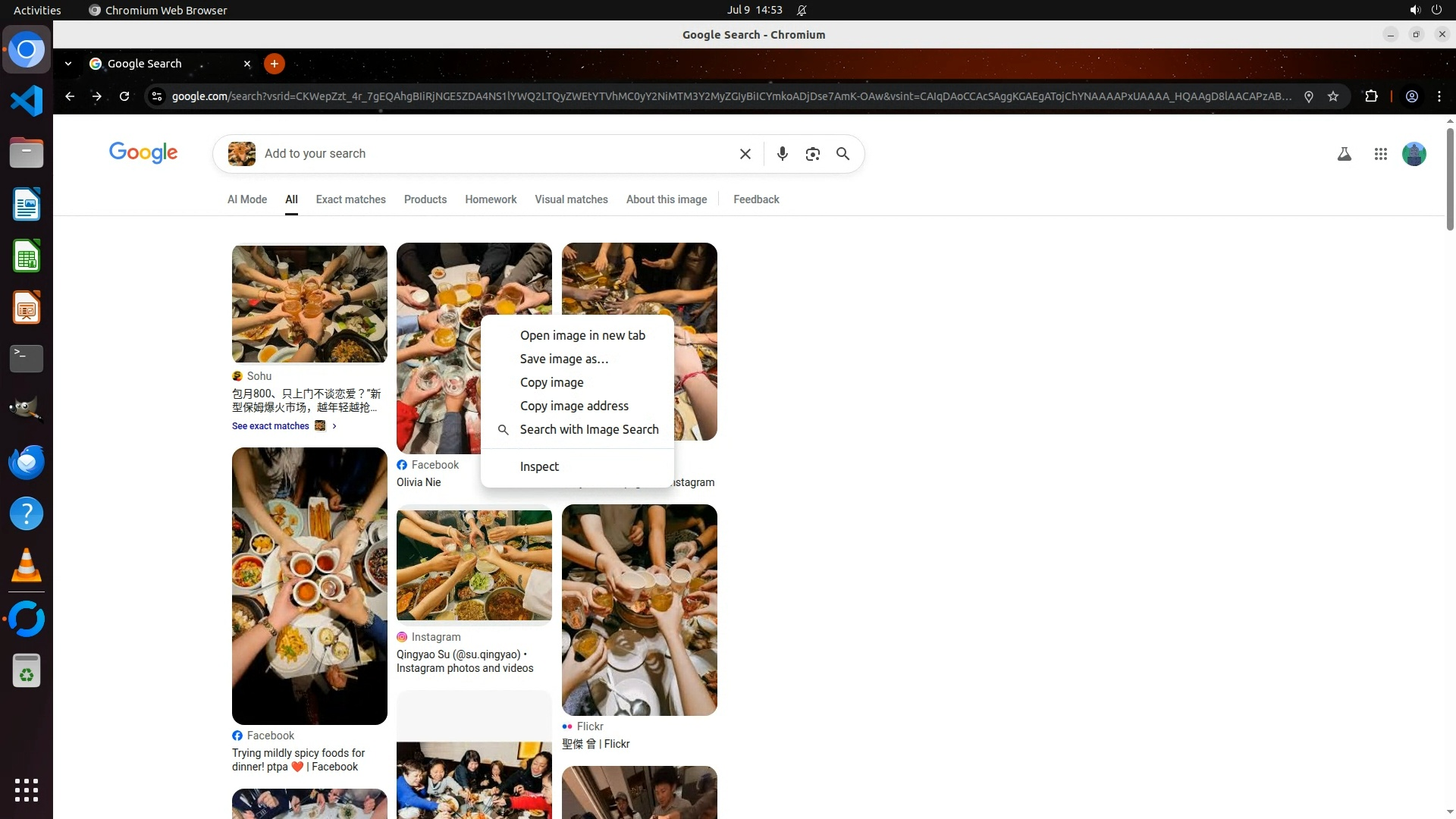The width and height of the screenshot is (1456, 819).
Task: Bookmark this page with star icon
Action: tap(1333, 96)
